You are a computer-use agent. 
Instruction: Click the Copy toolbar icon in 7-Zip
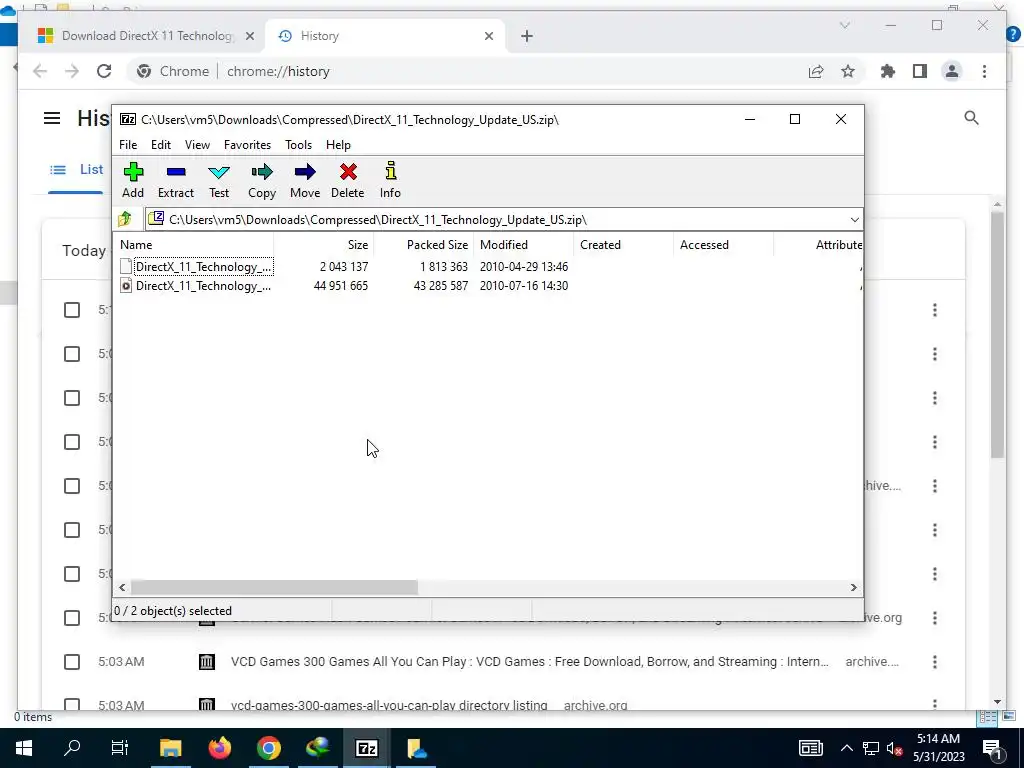coord(262,180)
